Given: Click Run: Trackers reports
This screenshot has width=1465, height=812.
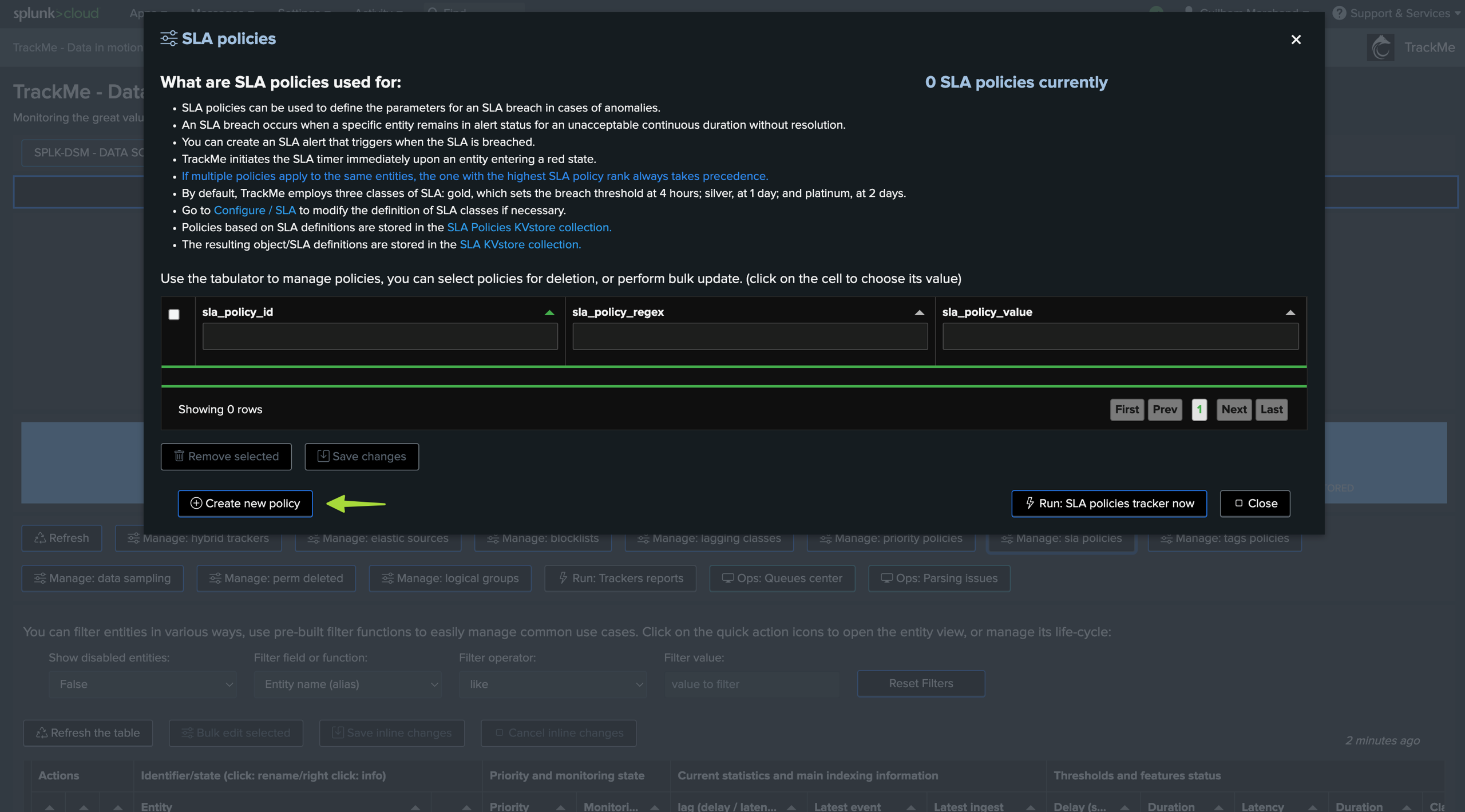Looking at the screenshot, I should [620, 579].
